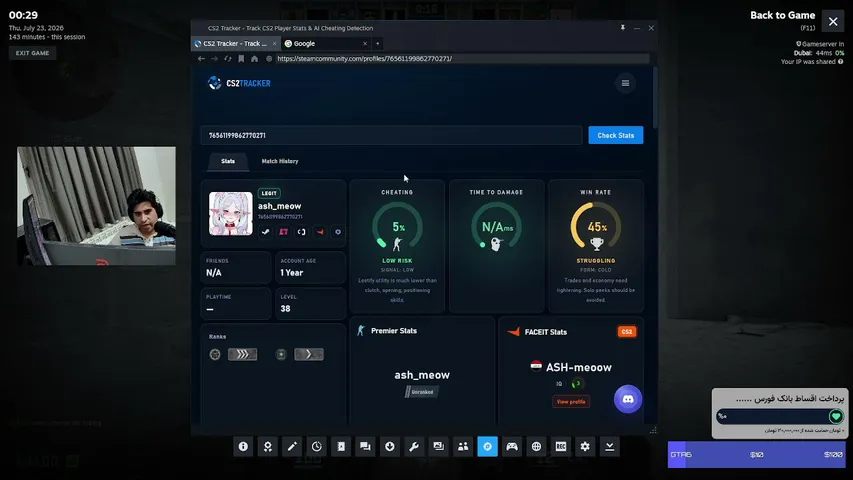
Task: Click the csstats icon under ash_meow
Action: click(x=301, y=232)
